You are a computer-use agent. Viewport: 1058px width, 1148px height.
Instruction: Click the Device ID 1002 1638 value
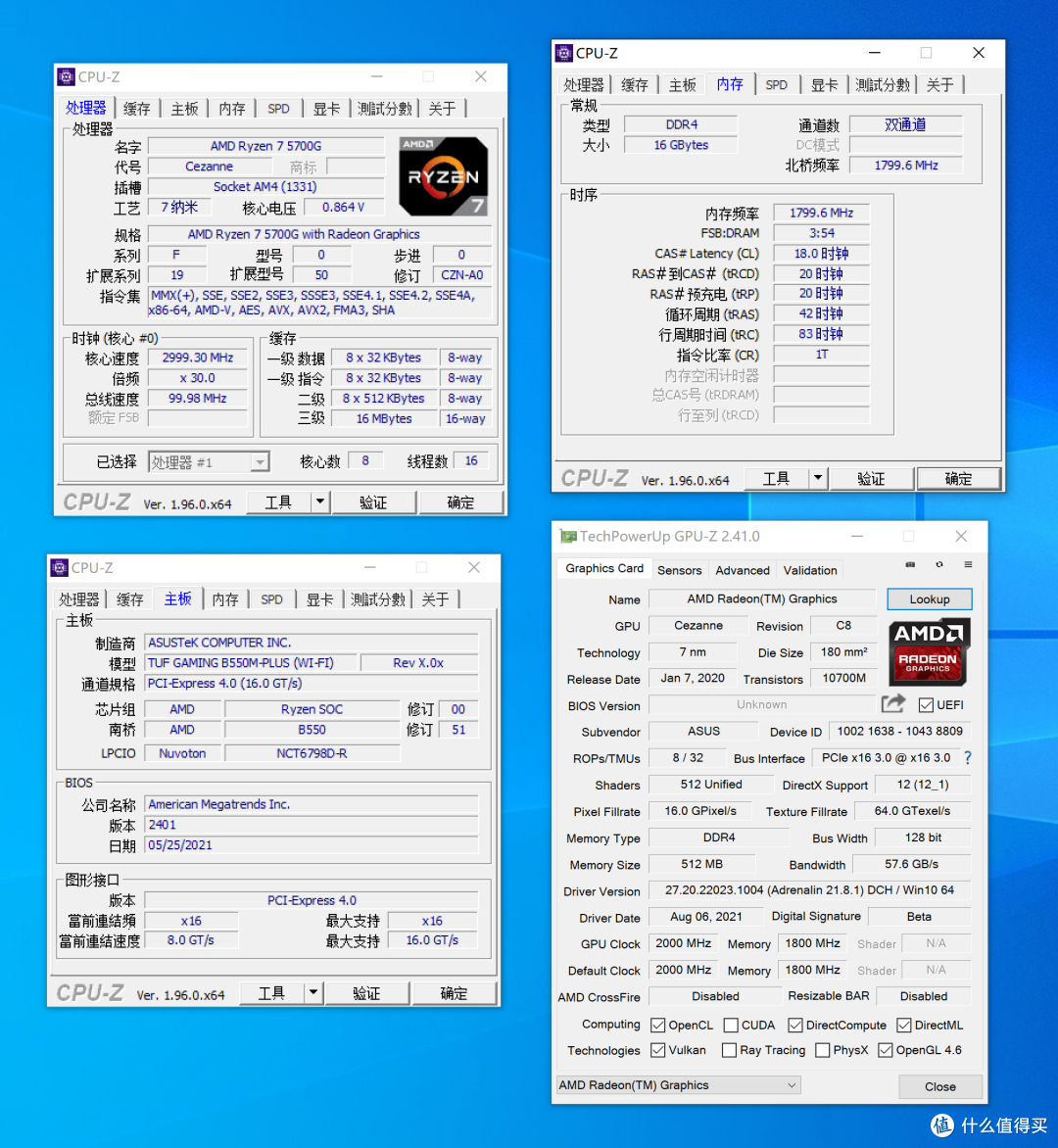tap(900, 732)
